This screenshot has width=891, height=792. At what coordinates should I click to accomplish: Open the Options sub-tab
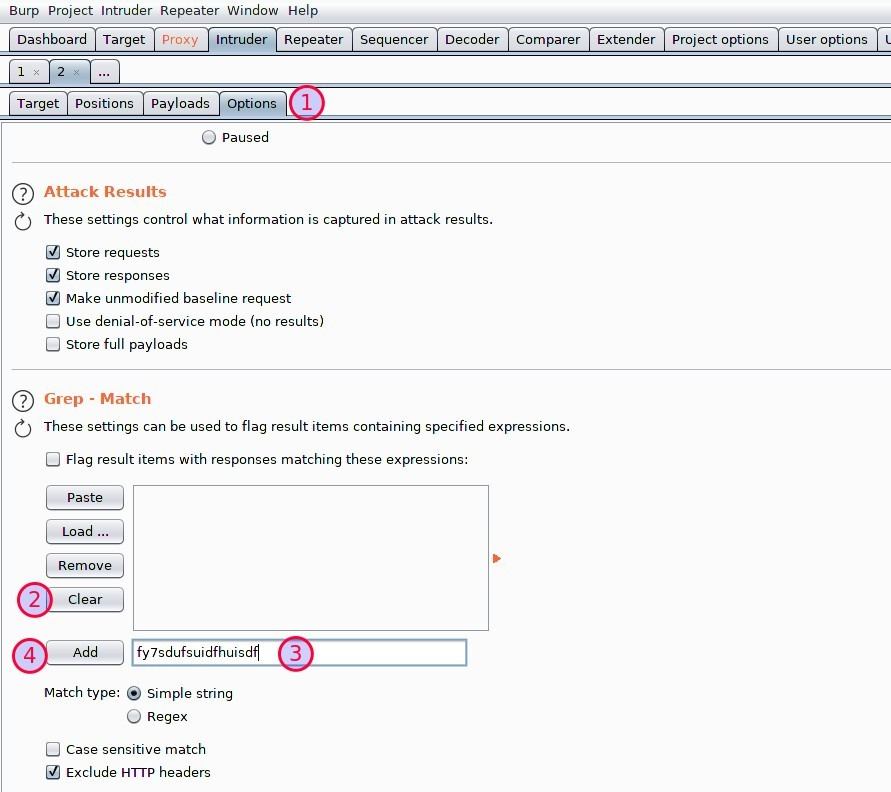(x=252, y=103)
